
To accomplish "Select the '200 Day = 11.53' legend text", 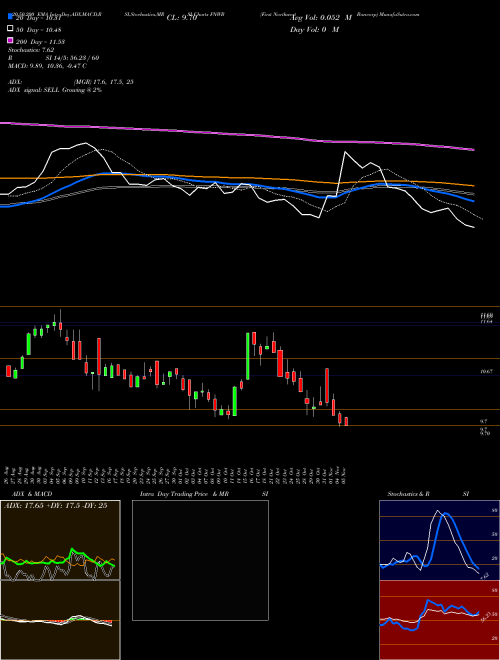I will (40, 42).
